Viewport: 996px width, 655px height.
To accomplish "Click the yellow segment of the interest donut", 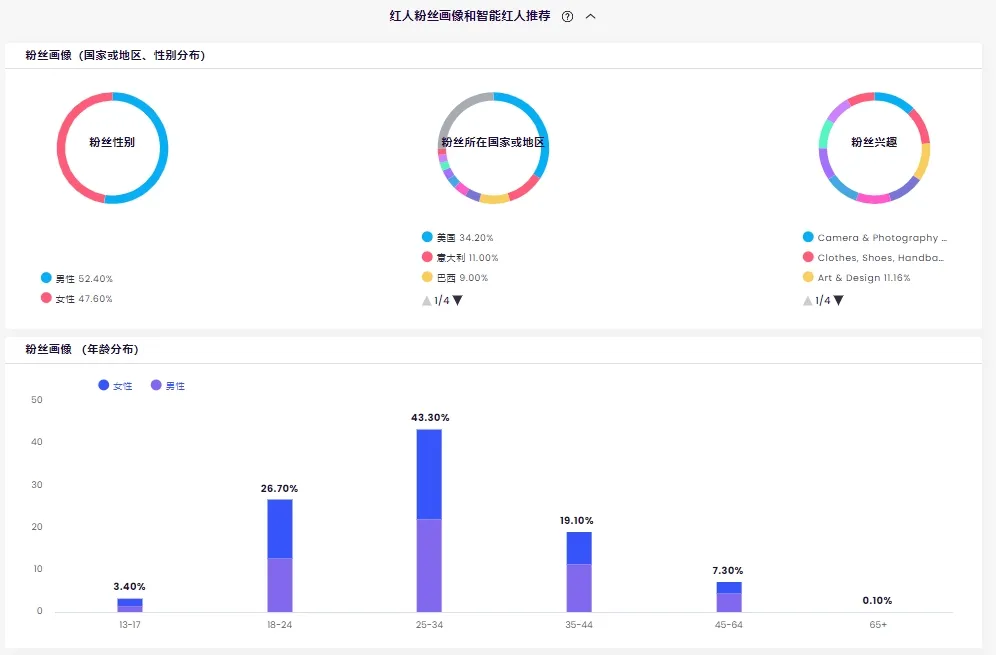I will coord(922,161).
